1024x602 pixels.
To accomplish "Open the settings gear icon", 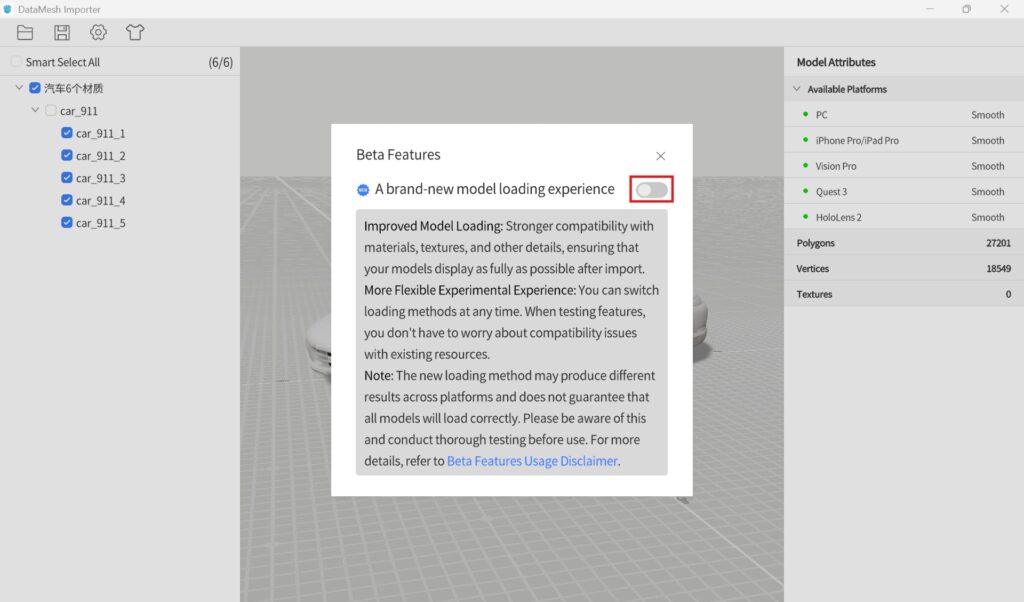I will coord(97,32).
